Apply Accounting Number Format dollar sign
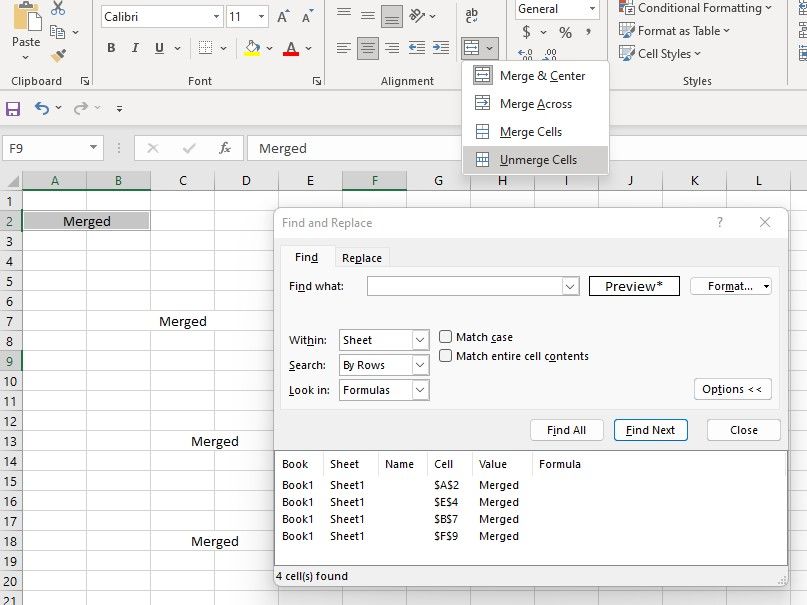The width and height of the screenshot is (807, 605). point(526,32)
